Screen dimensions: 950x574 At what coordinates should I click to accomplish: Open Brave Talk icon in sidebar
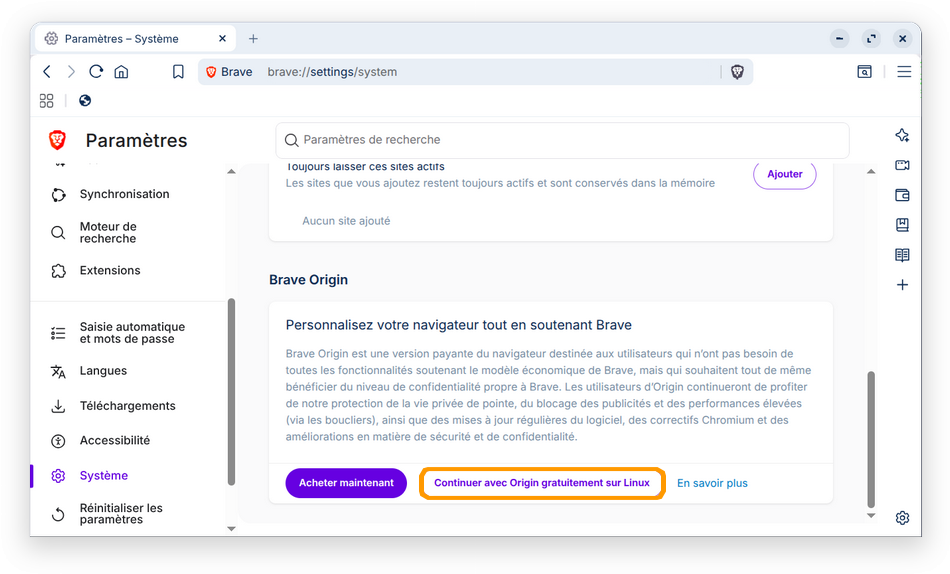(902, 165)
